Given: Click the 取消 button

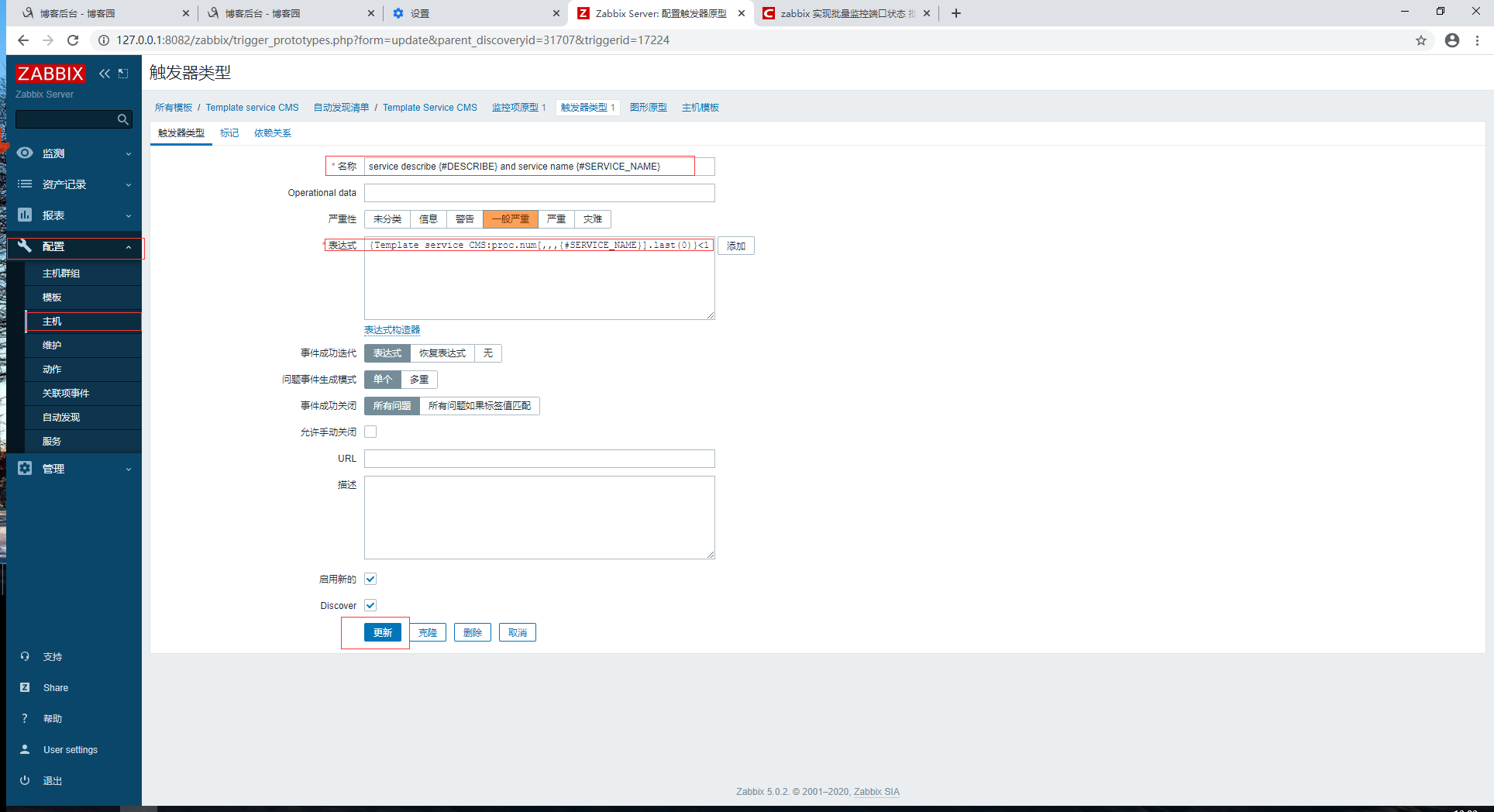Looking at the screenshot, I should [x=518, y=633].
